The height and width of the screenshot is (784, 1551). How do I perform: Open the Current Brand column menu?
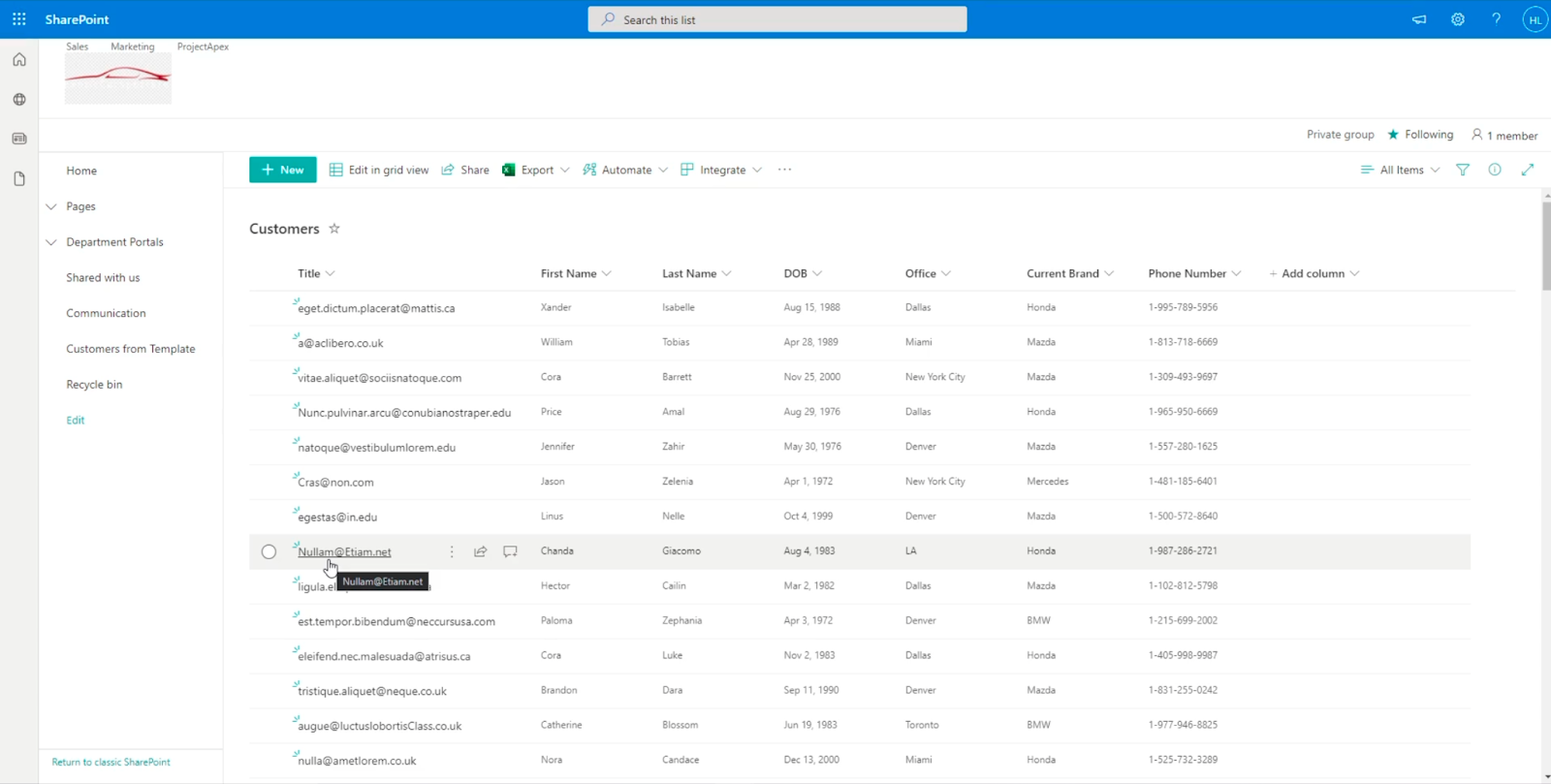[1070, 273]
